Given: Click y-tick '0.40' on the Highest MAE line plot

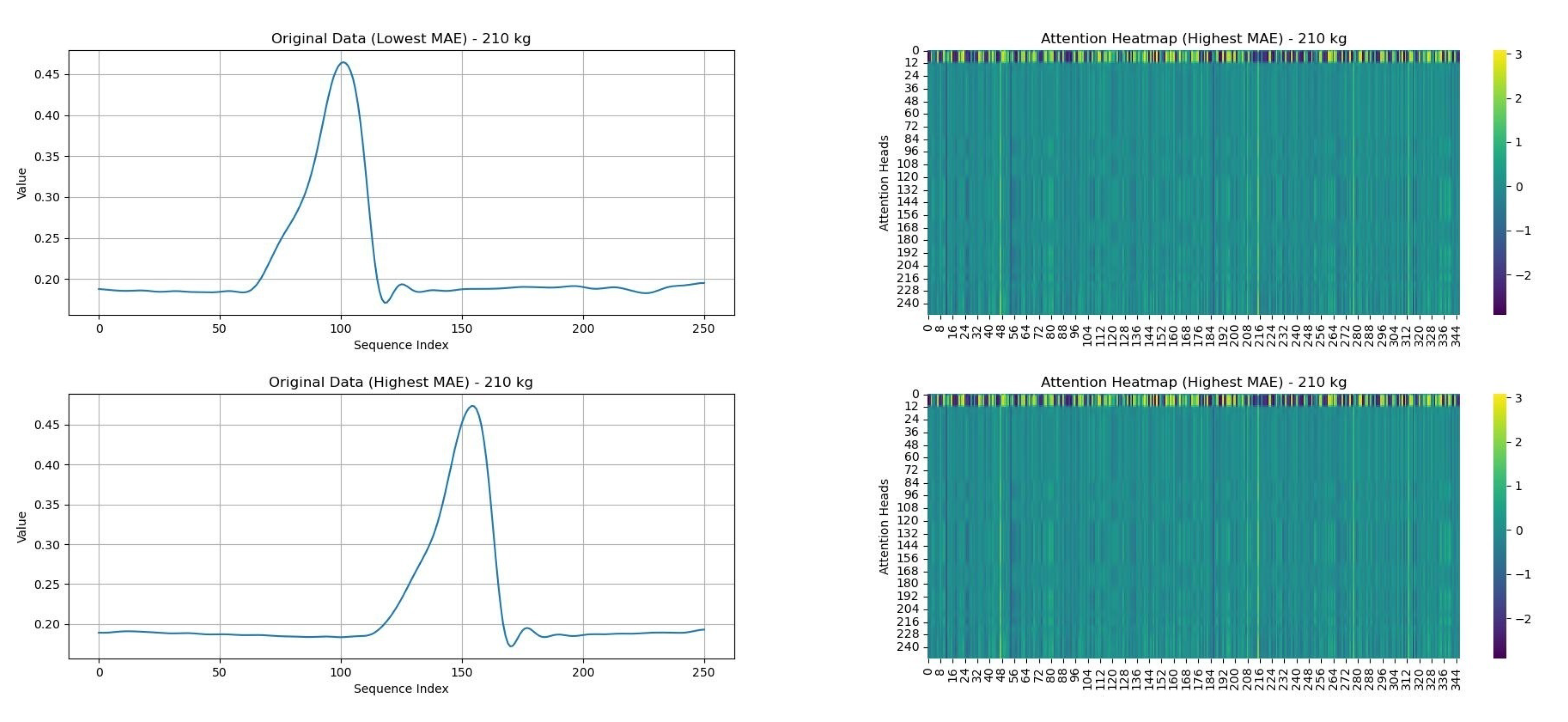Looking at the screenshot, I should click(x=47, y=465).
